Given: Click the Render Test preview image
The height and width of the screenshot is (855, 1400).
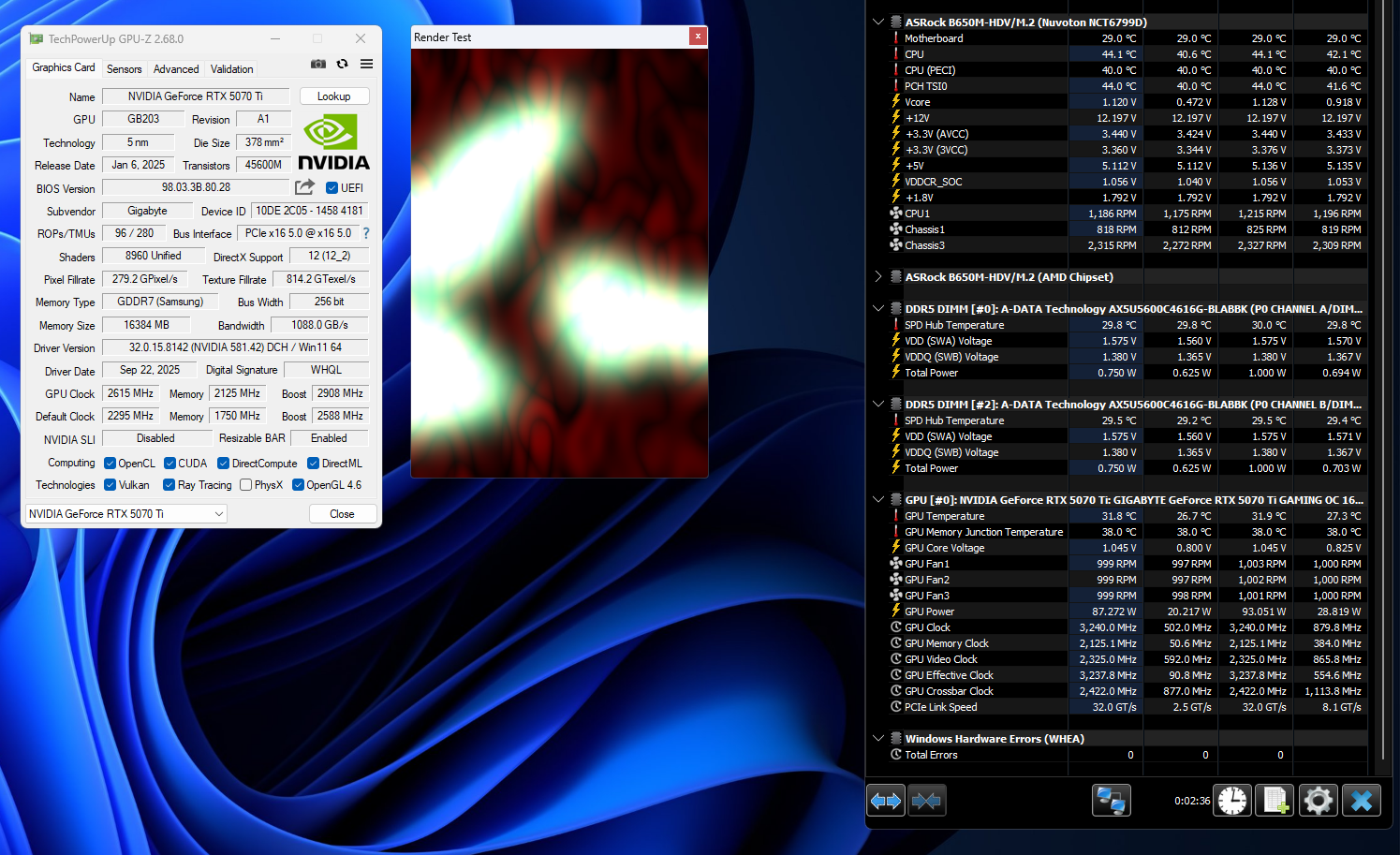Looking at the screenshot, I should 559,263.
